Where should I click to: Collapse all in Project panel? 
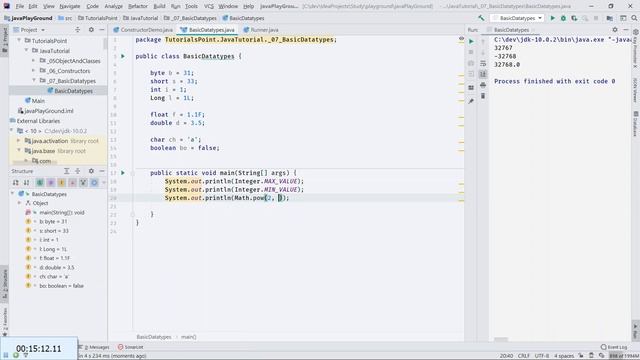78,30
